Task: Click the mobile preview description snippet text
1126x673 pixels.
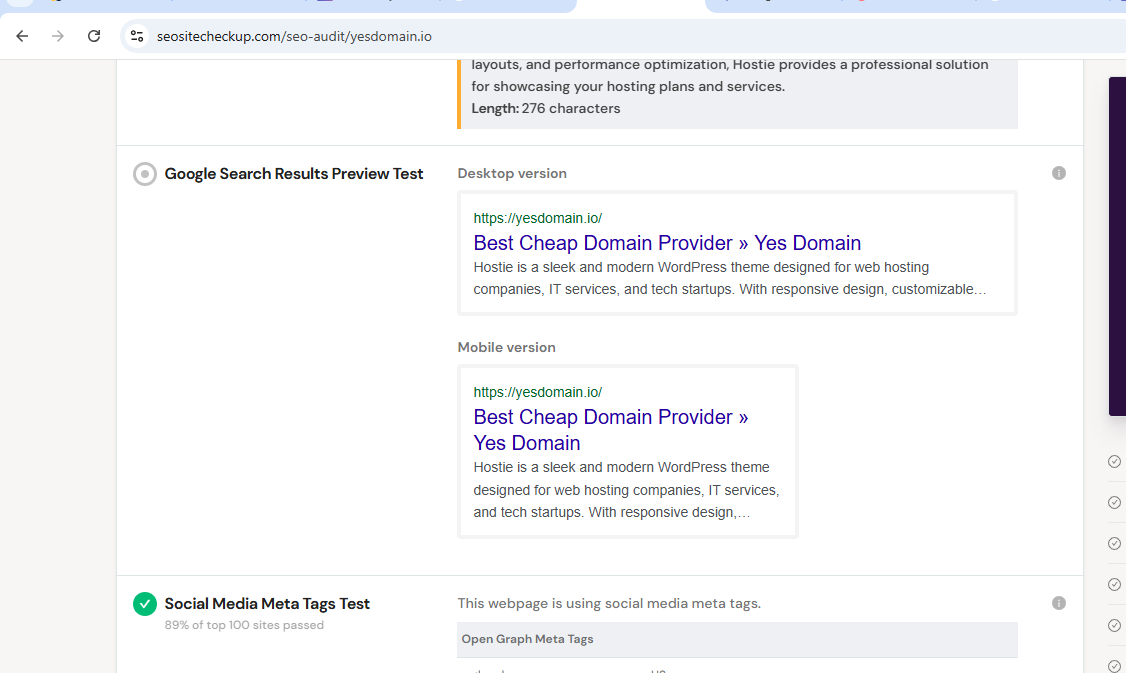Action: tap(626, 490)
